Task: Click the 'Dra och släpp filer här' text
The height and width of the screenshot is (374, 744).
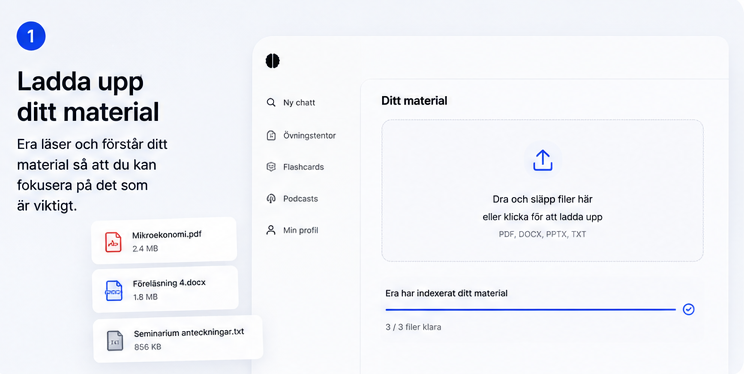Action: click(x=542, y=199)
